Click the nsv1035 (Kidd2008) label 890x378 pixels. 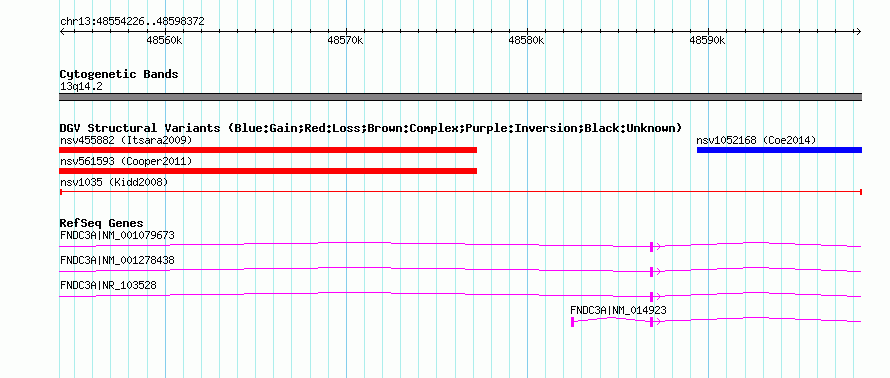pos(114,182)
